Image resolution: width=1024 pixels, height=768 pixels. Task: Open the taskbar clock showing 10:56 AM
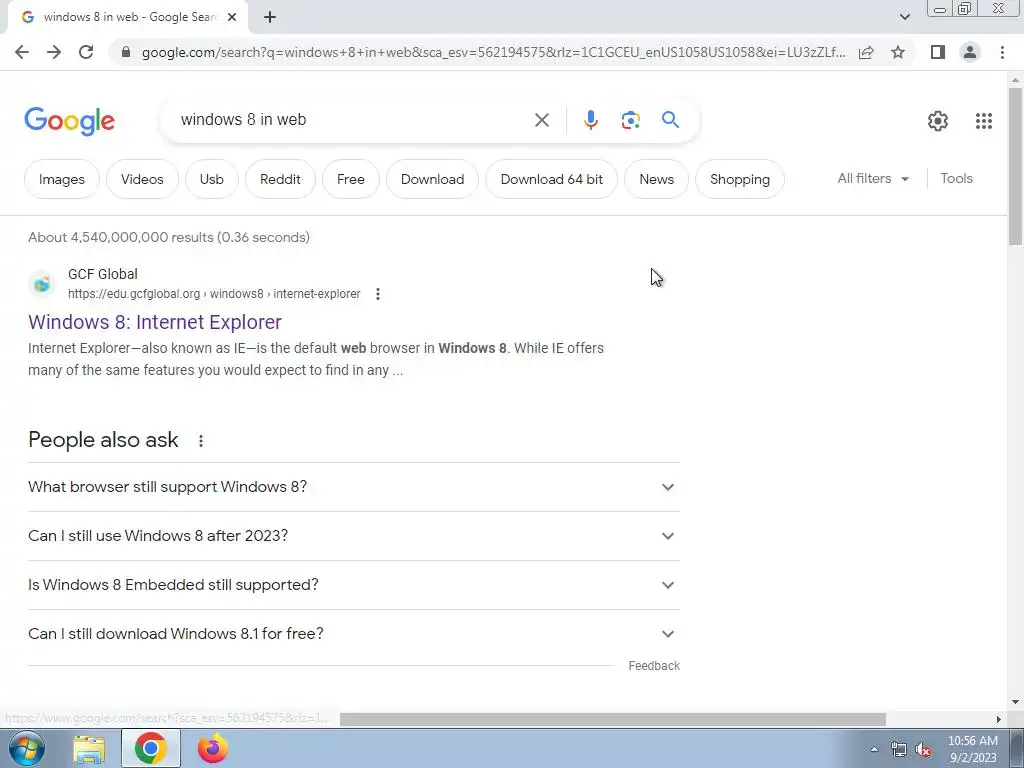click(972, 749)
